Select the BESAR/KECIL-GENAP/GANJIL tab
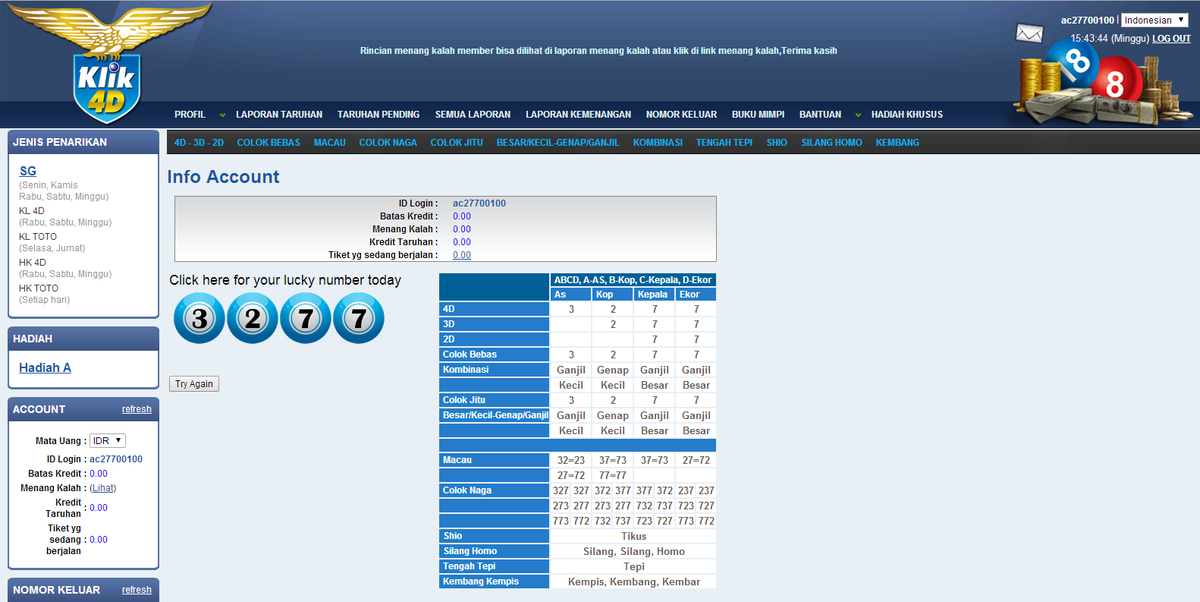Viewport: 1200px width, 602px height. click(558, 143)
